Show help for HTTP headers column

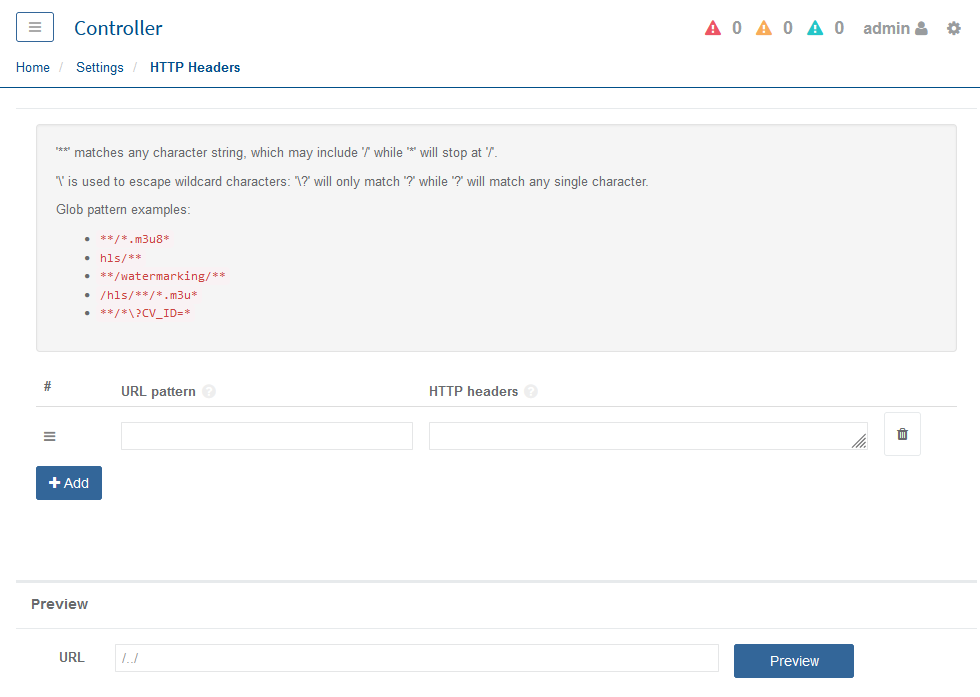(x=531, y=392)
